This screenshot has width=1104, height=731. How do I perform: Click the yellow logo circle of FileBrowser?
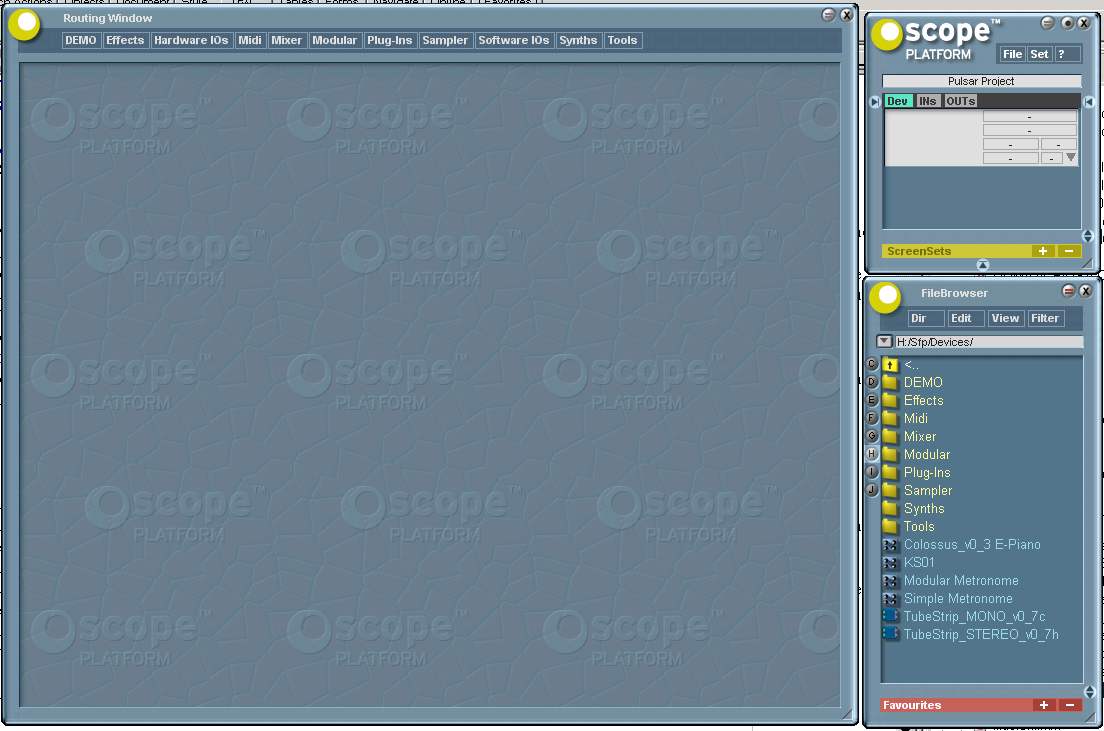click(x=885, y=296)
